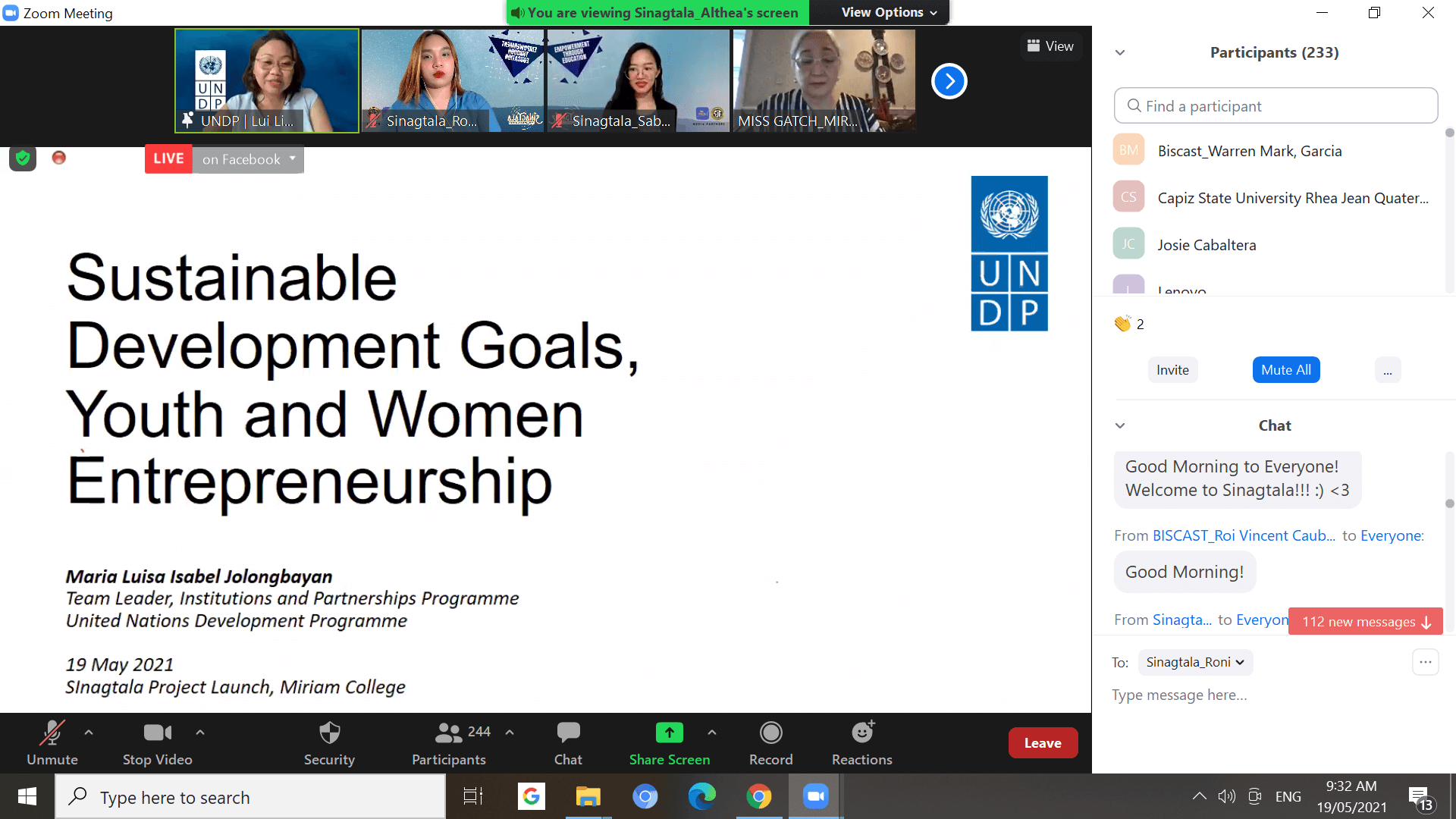The width and height of the screenshot is (1456, 819).
Task: Open the View Options dropdown
Action: (x=889, y=13)
